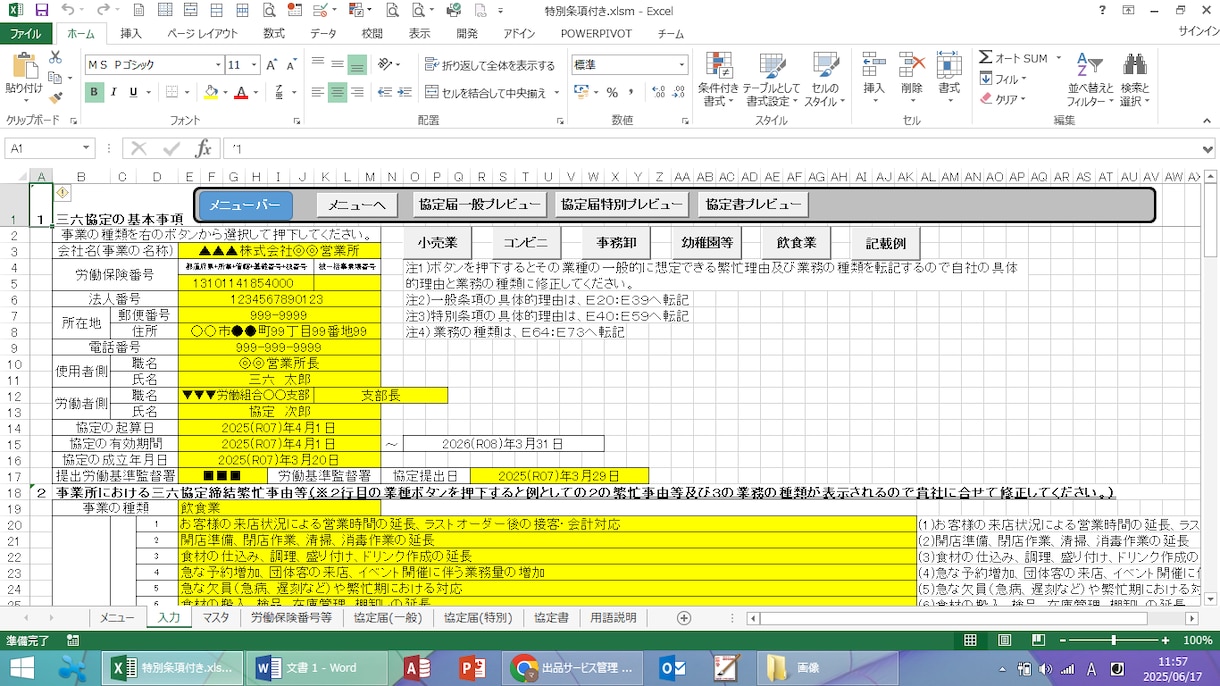Click the AutoSum sigma icon

986,58
